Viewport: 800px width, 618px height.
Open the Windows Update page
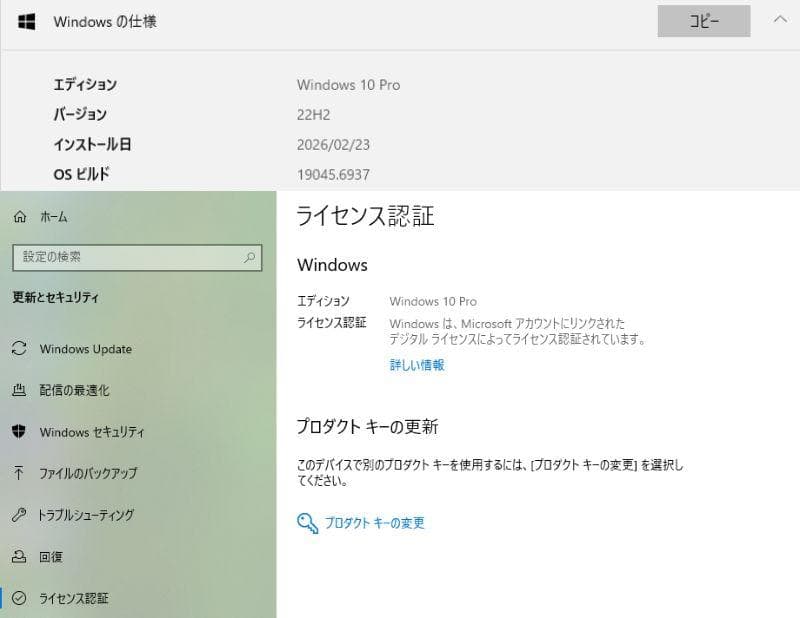tap(86, 349)
